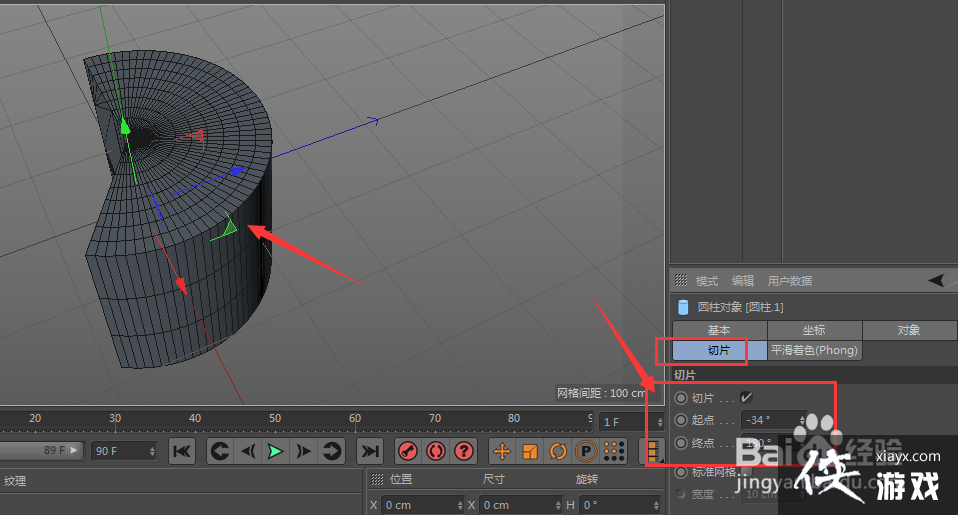This screenshot has width=958, height=515.
Task: Switch to the 基本 tab
Action: 719,330
